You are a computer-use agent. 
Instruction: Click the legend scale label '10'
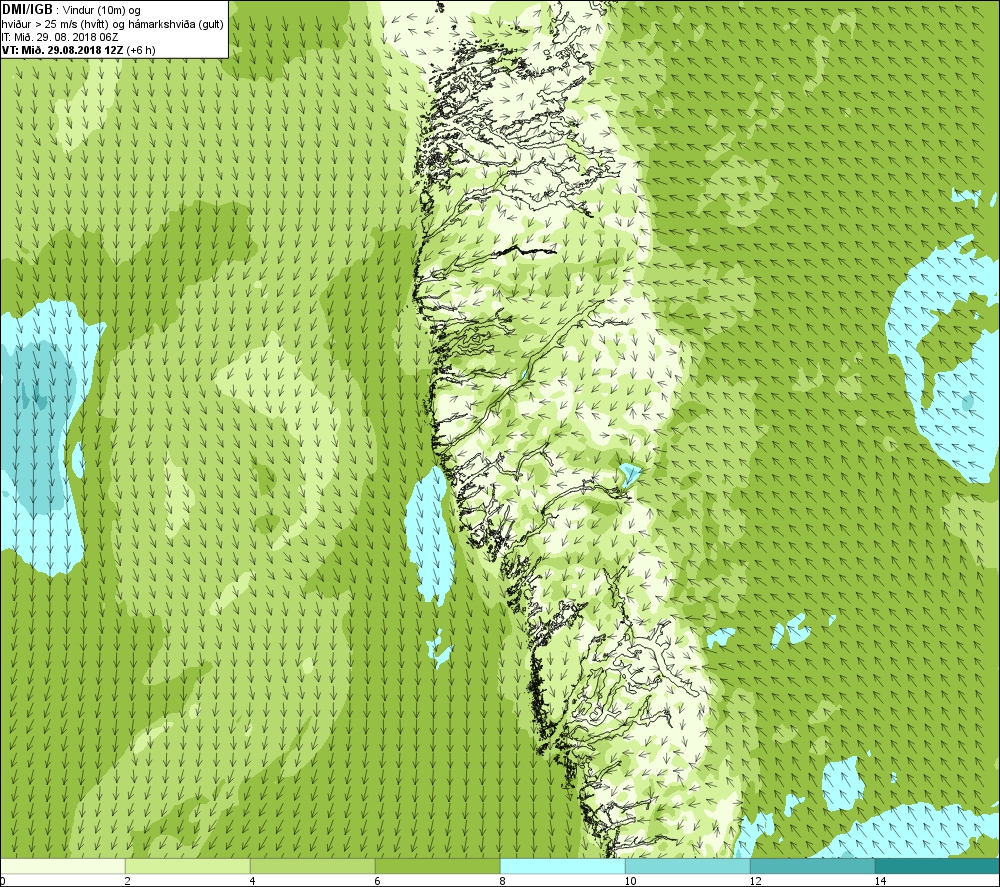tap(630, 881)
